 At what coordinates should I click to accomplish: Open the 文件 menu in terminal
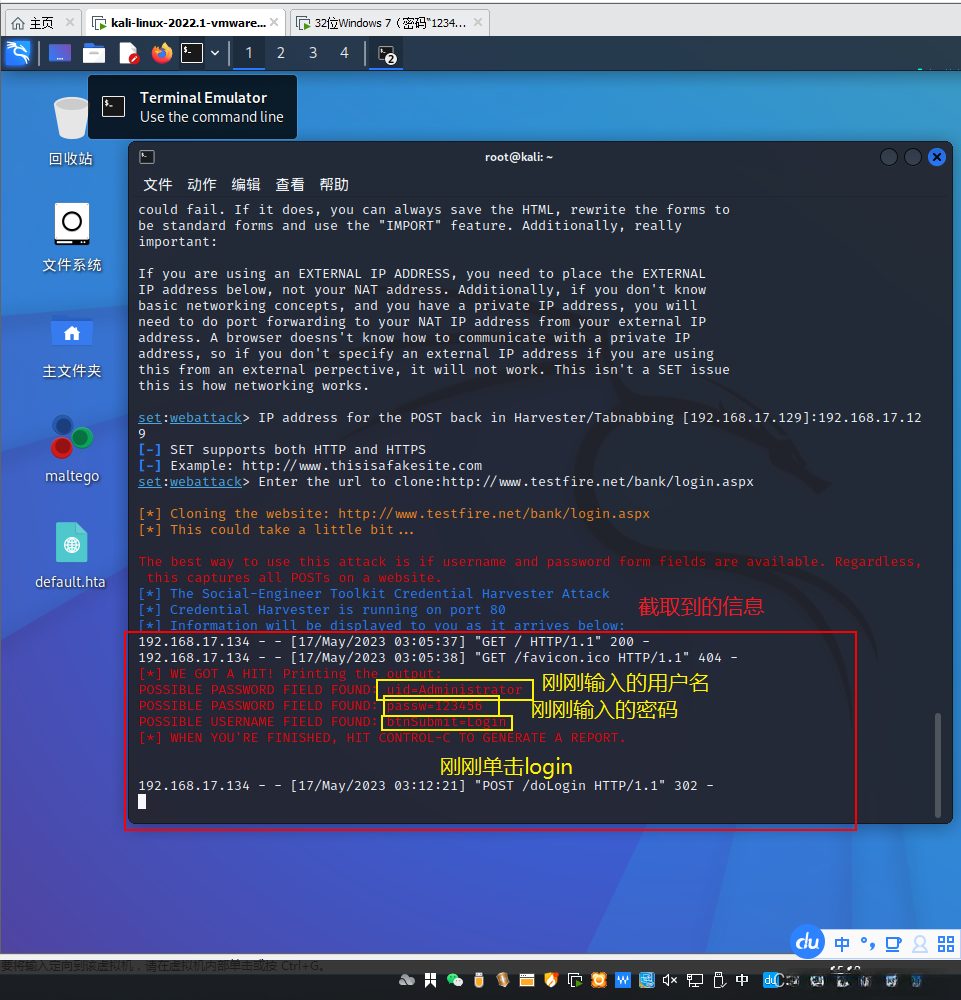pyautogui.click(x=158, y=185)
